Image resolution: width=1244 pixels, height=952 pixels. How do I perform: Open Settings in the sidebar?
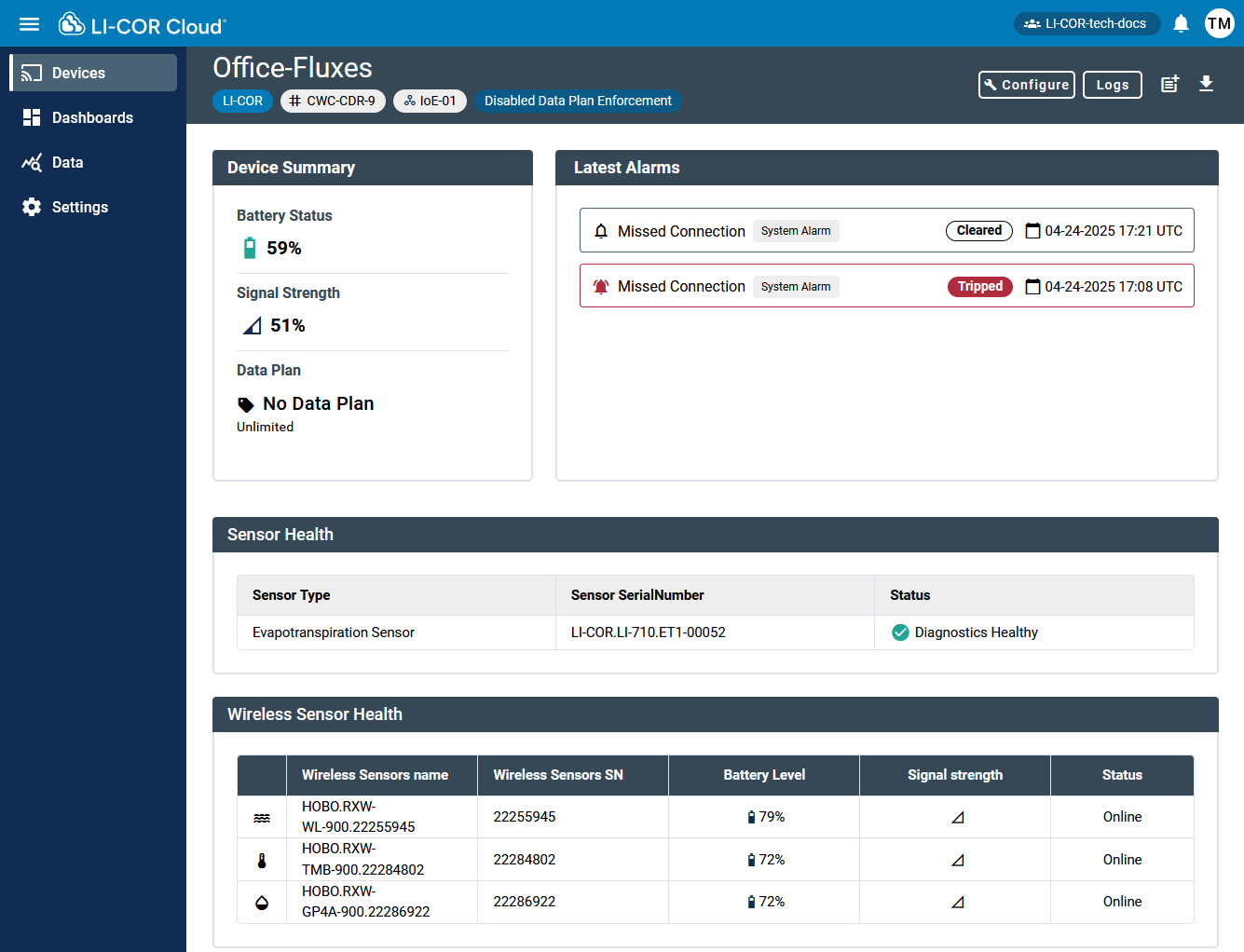[80, 207]
